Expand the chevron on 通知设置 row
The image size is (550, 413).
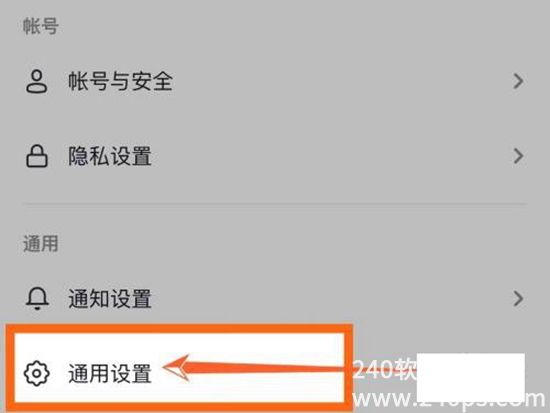[518, 299]
